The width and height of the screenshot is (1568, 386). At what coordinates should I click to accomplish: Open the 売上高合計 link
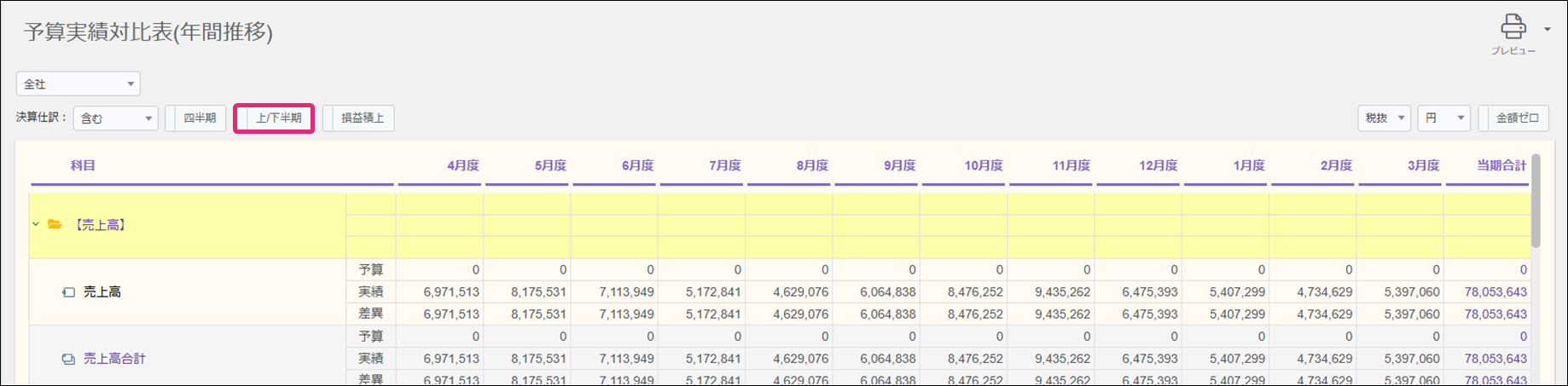click(114, 359)
